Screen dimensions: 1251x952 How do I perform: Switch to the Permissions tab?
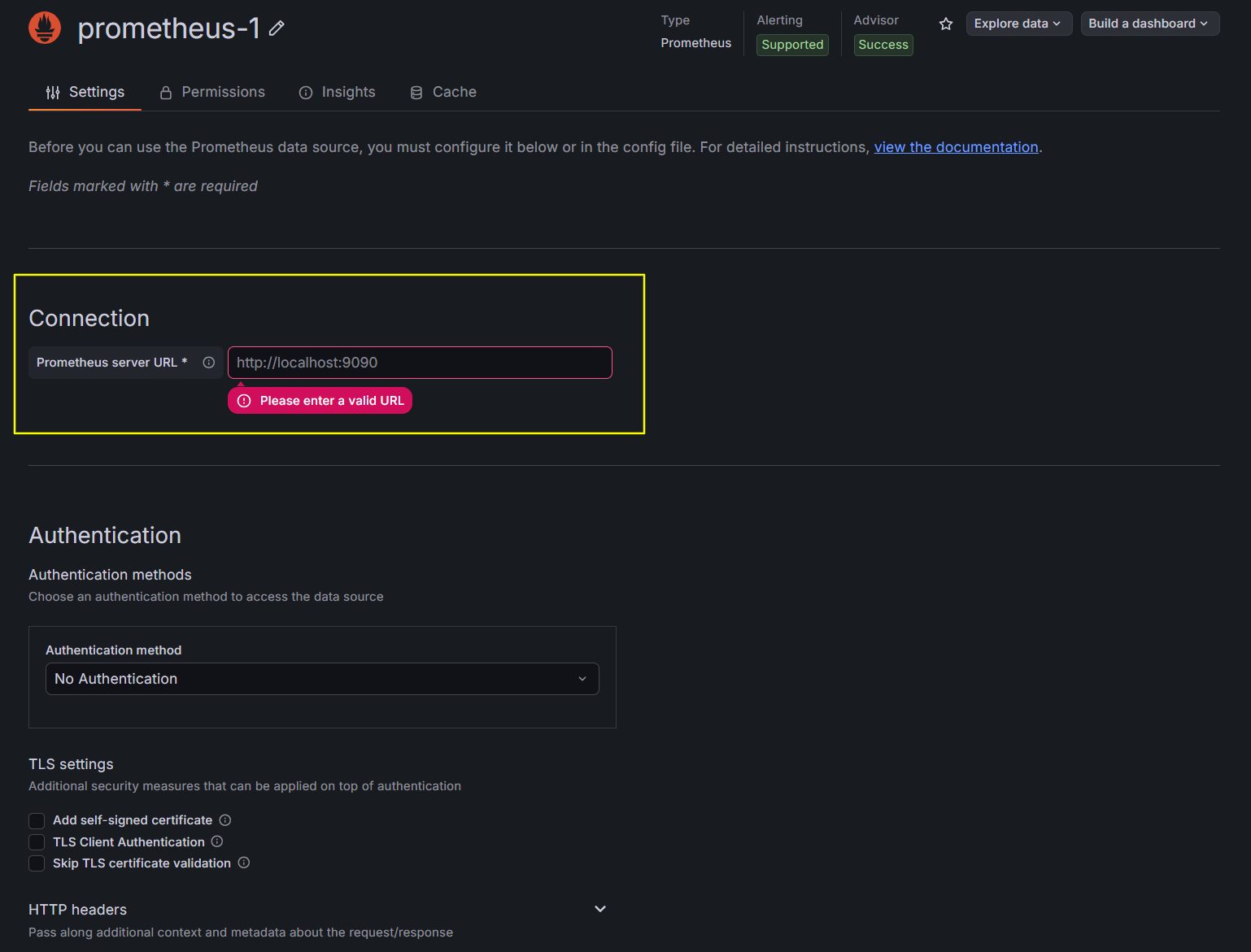(211, 92)
